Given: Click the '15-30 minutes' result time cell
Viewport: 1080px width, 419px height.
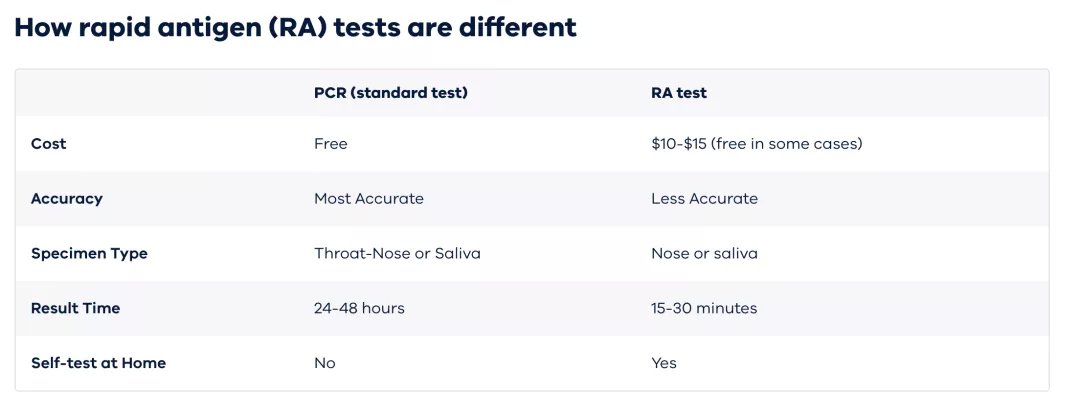Looking at the screenshot, I should click(x=704, y=308).
